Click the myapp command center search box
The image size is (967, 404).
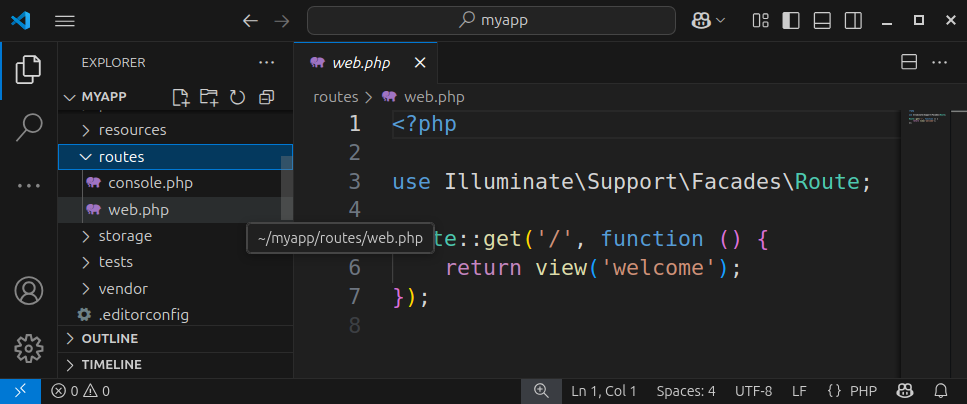492,20
